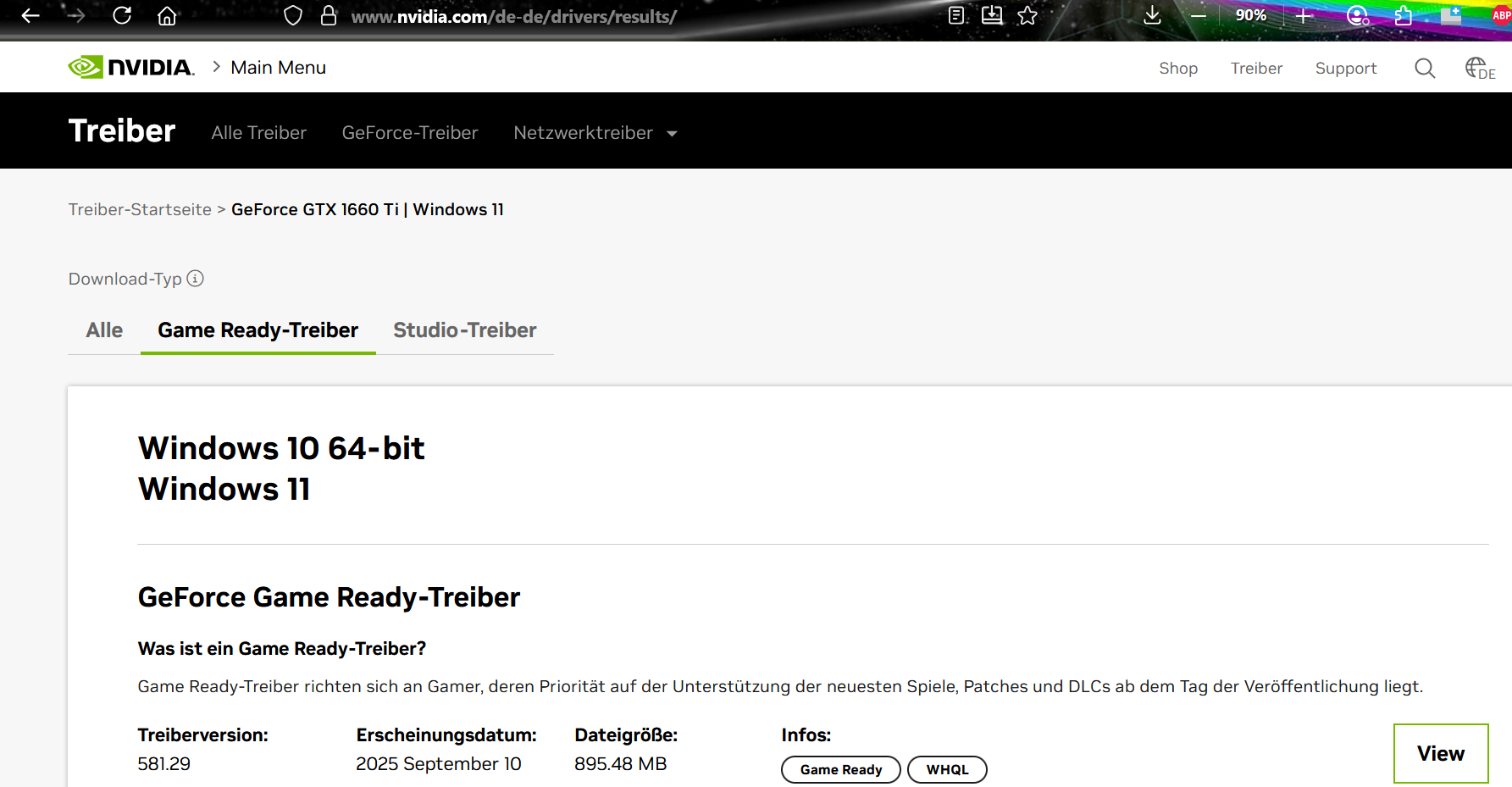Open the extensions puzzle menu
Screen dimensions: 1512x787
coord(1404,16)
